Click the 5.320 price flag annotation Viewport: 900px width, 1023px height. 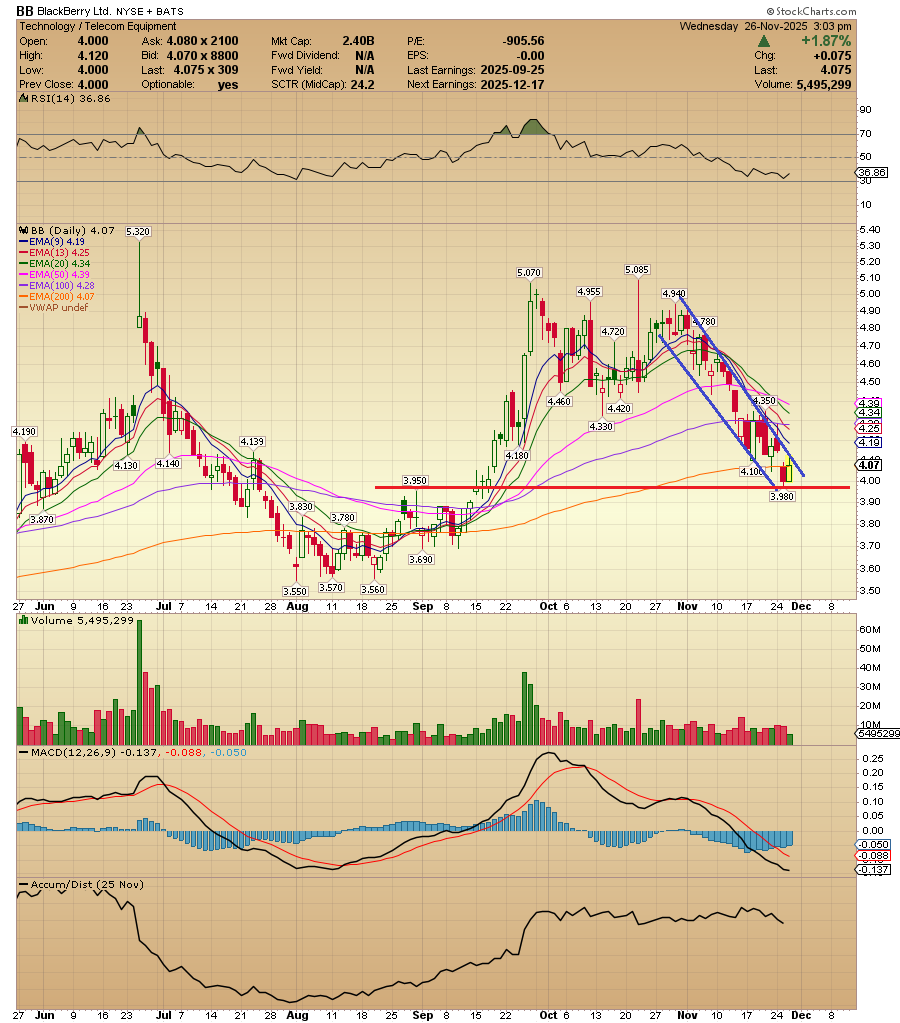click(136, 230)
